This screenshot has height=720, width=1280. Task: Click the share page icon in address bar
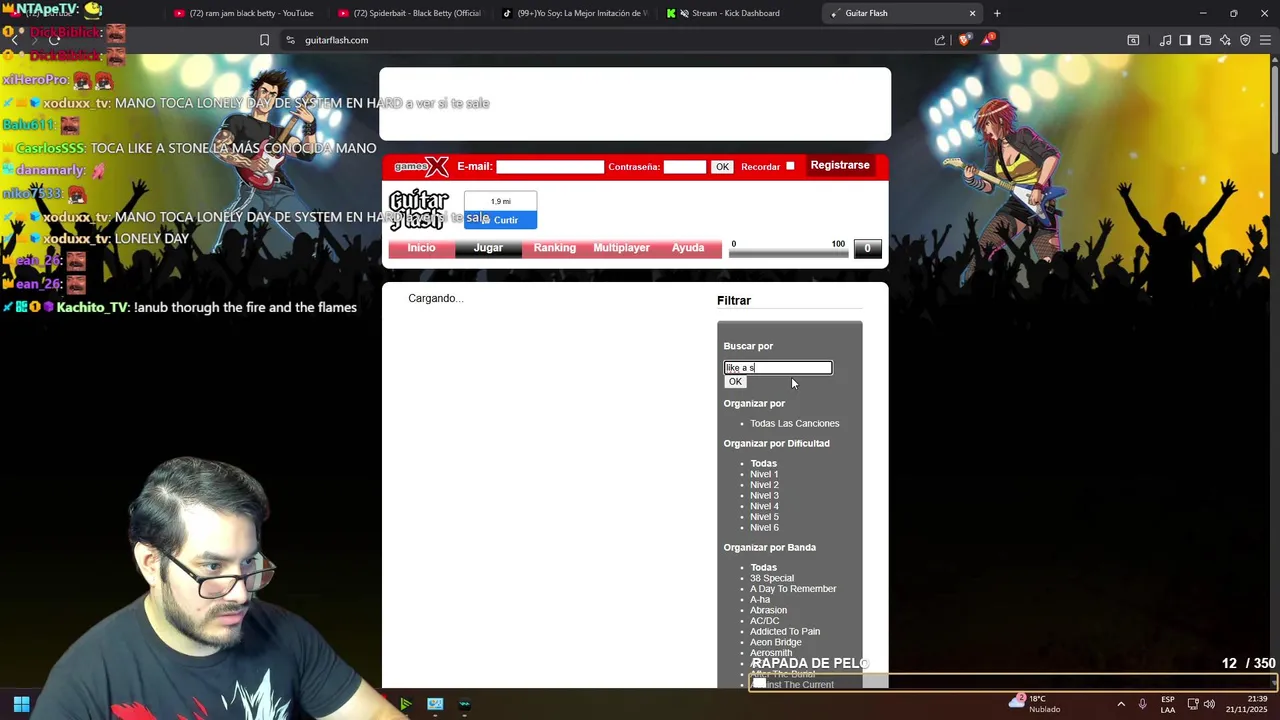coord(940,40)
